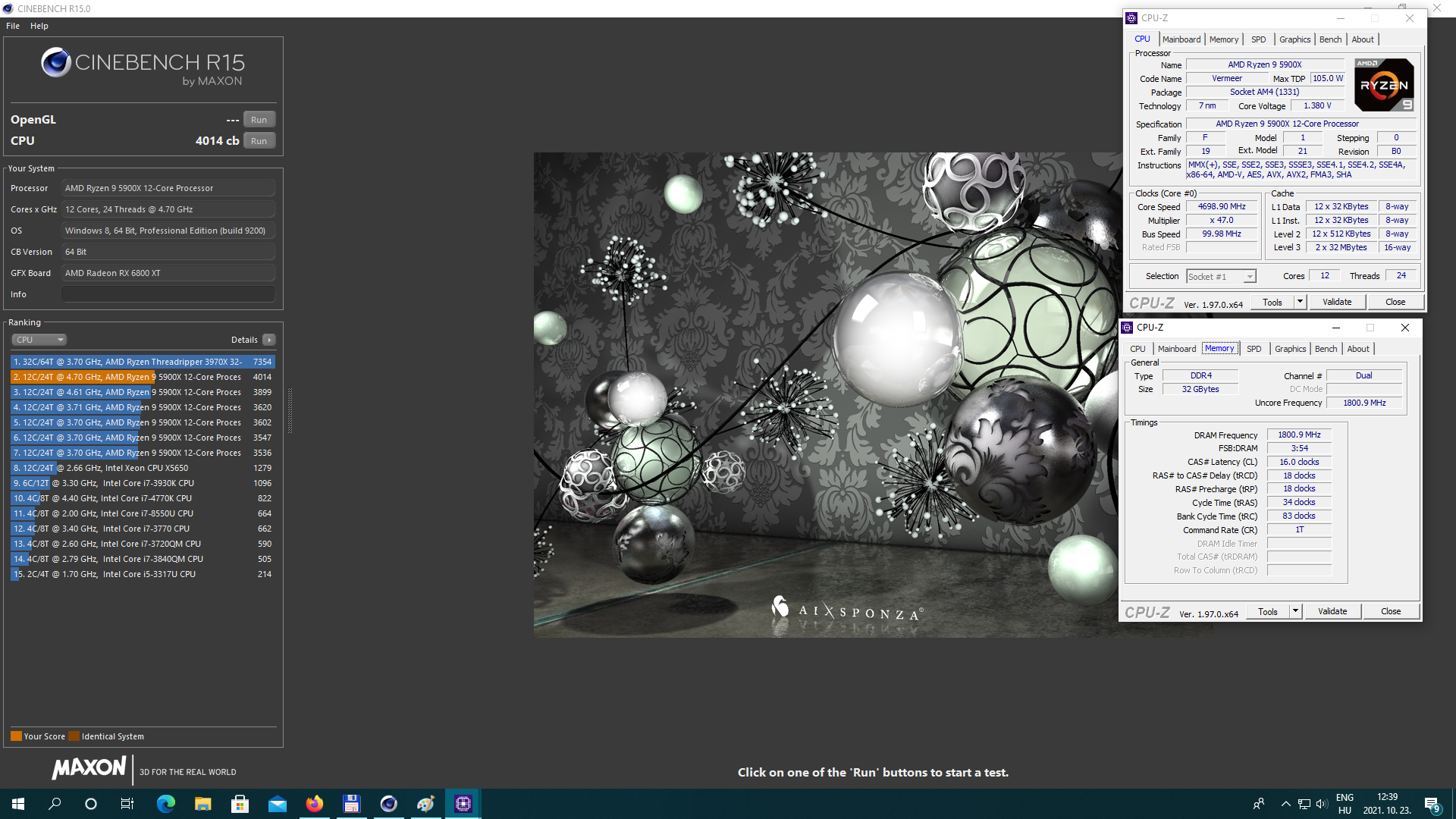Viewport: 1456px width, 819px height.
Task: Switch to SPD tab in lower CPU-Z
Action: pos(1254,349)
